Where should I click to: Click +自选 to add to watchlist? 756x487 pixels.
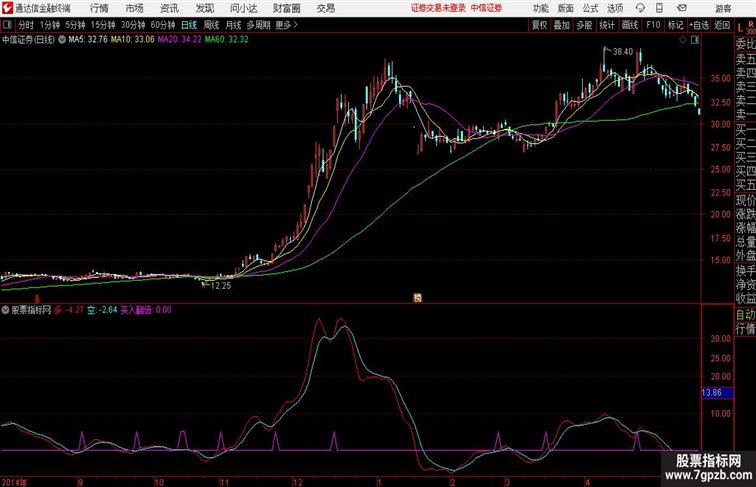pyautogui.click(x=699, y=25)
